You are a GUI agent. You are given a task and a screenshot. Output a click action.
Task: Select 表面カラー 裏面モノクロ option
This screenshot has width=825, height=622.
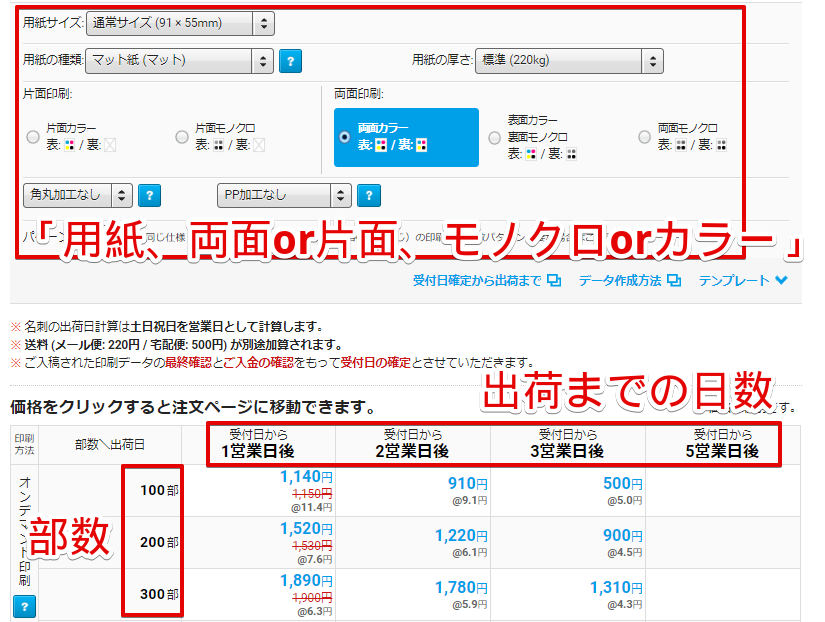coord(493,137)
